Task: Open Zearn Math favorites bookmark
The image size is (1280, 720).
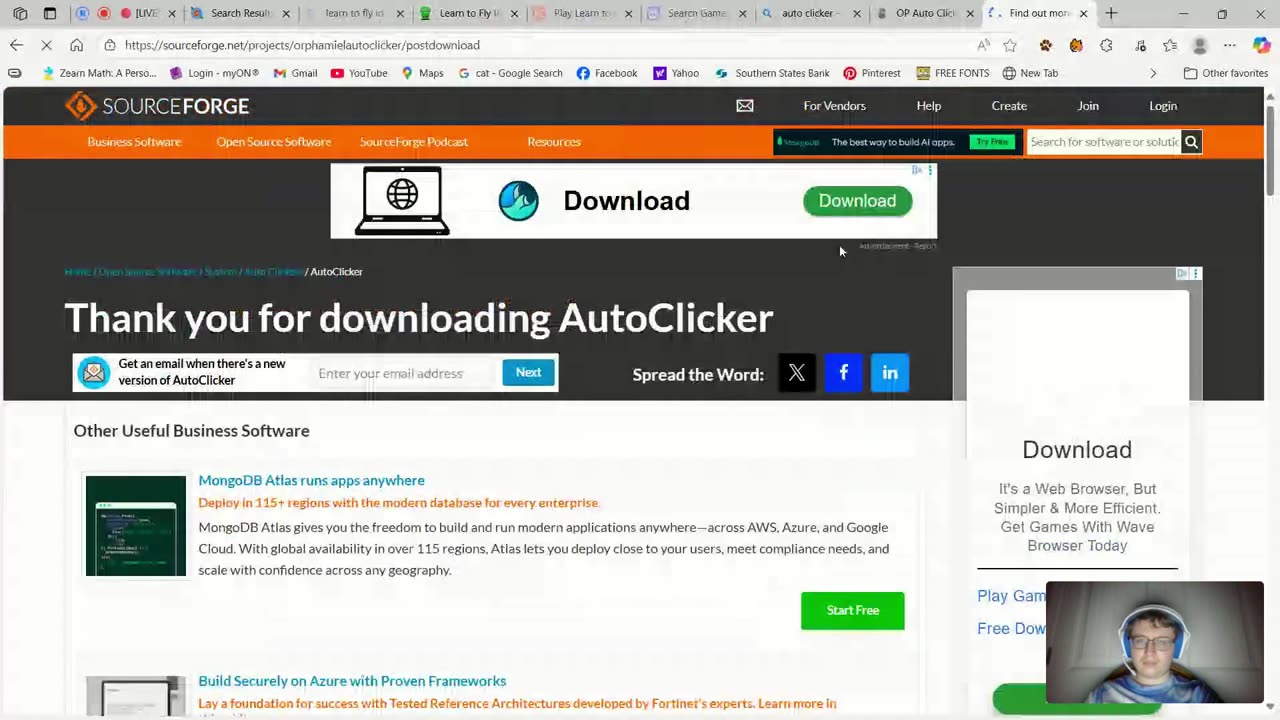Action: coord(100,73)
